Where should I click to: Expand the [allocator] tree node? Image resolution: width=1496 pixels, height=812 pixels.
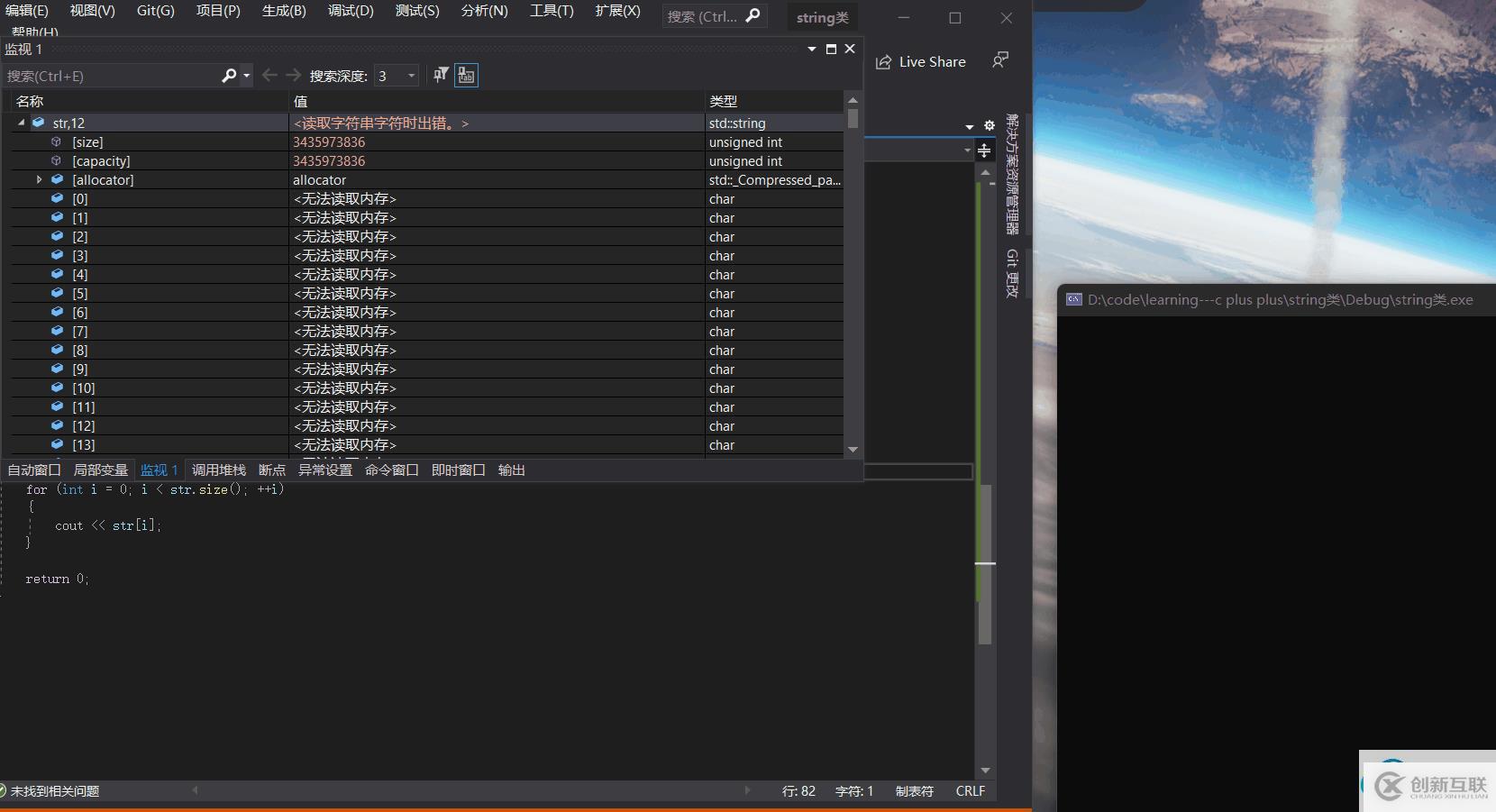coord(39,180)
